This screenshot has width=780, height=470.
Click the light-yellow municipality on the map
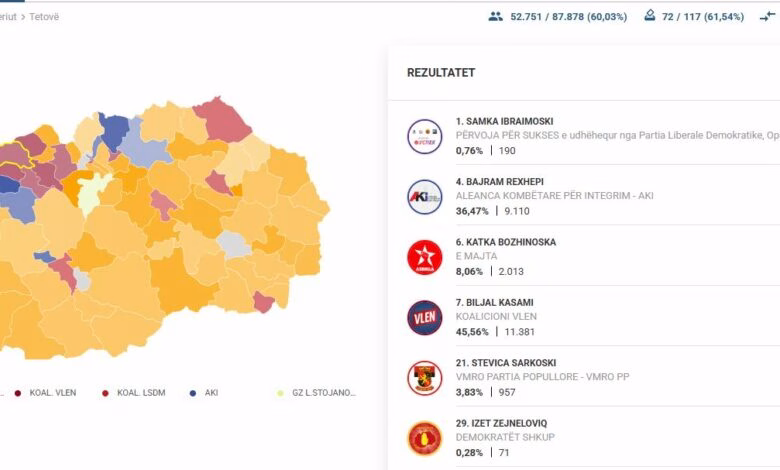[x=94, y=191]
